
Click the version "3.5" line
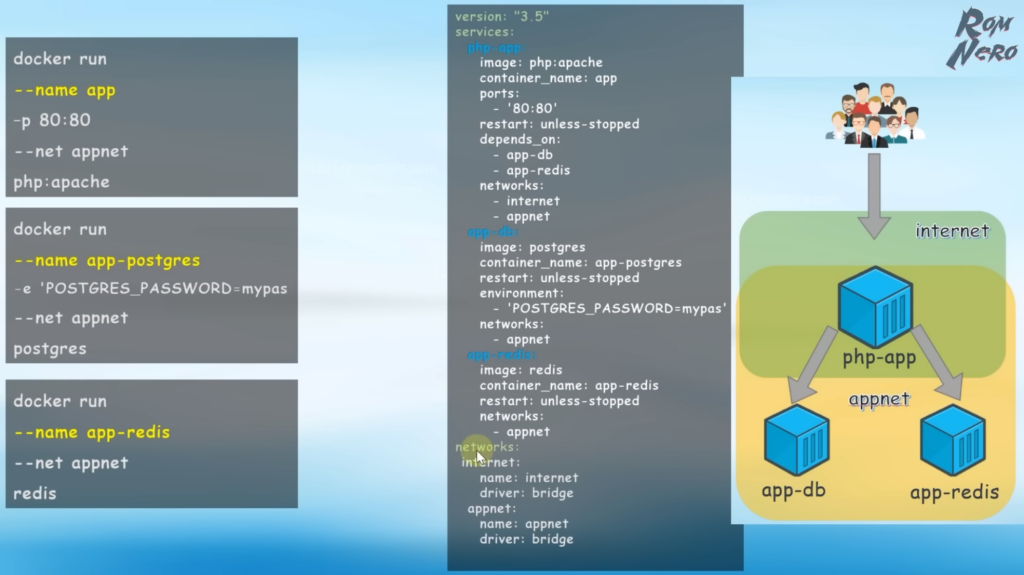(x=502, y=17)
